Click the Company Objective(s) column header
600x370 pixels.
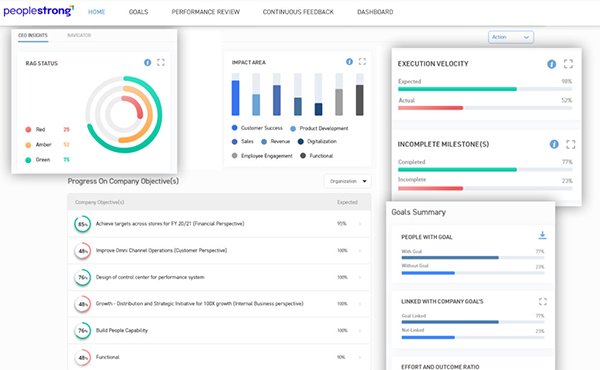(x=99, y=202)
